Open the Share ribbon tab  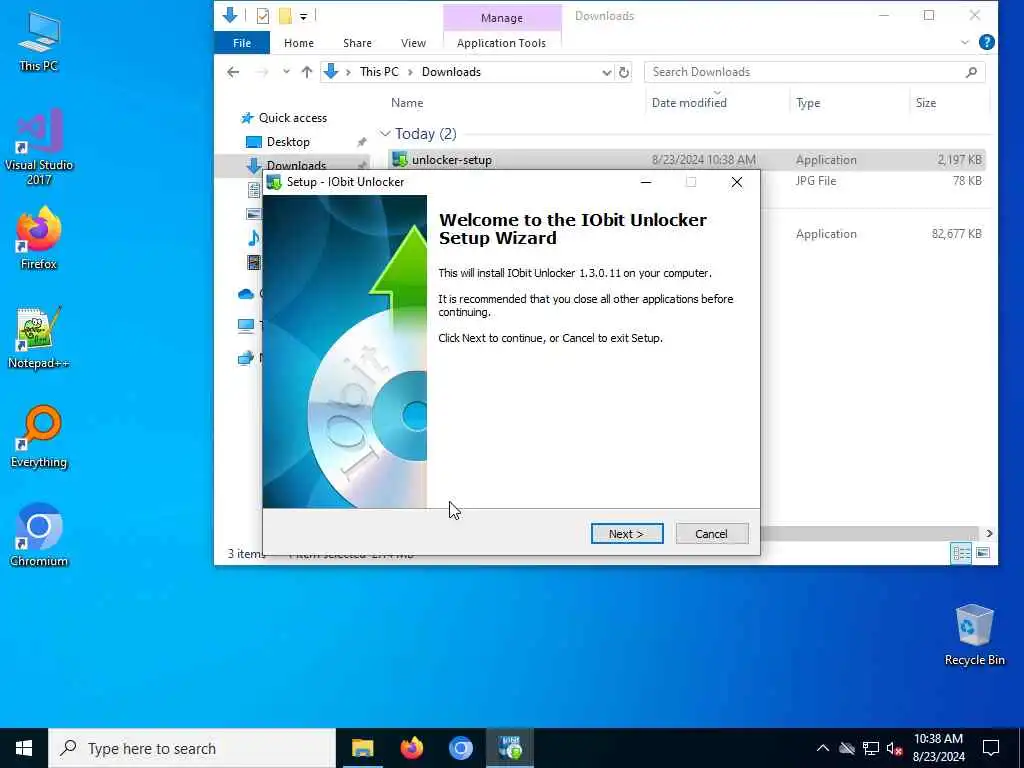click(357, 43)
